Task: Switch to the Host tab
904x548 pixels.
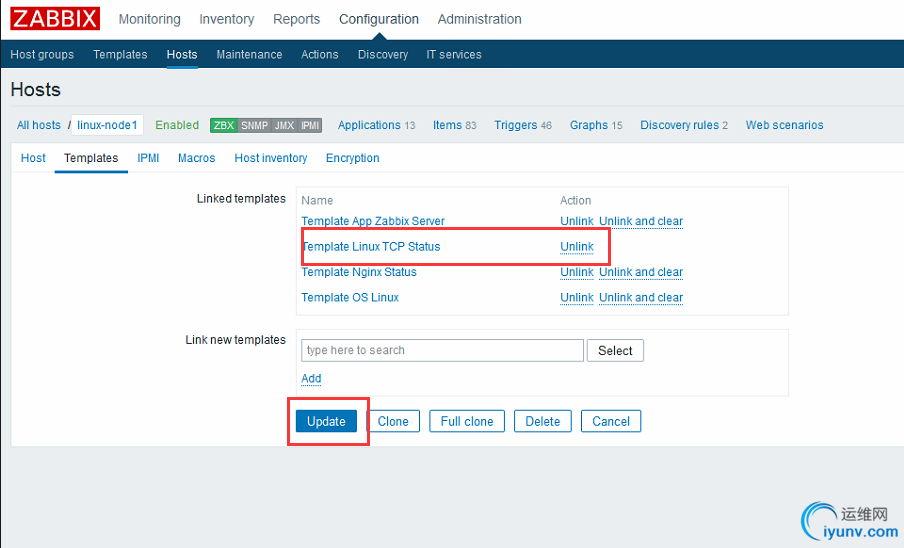Action: [33, 158]
